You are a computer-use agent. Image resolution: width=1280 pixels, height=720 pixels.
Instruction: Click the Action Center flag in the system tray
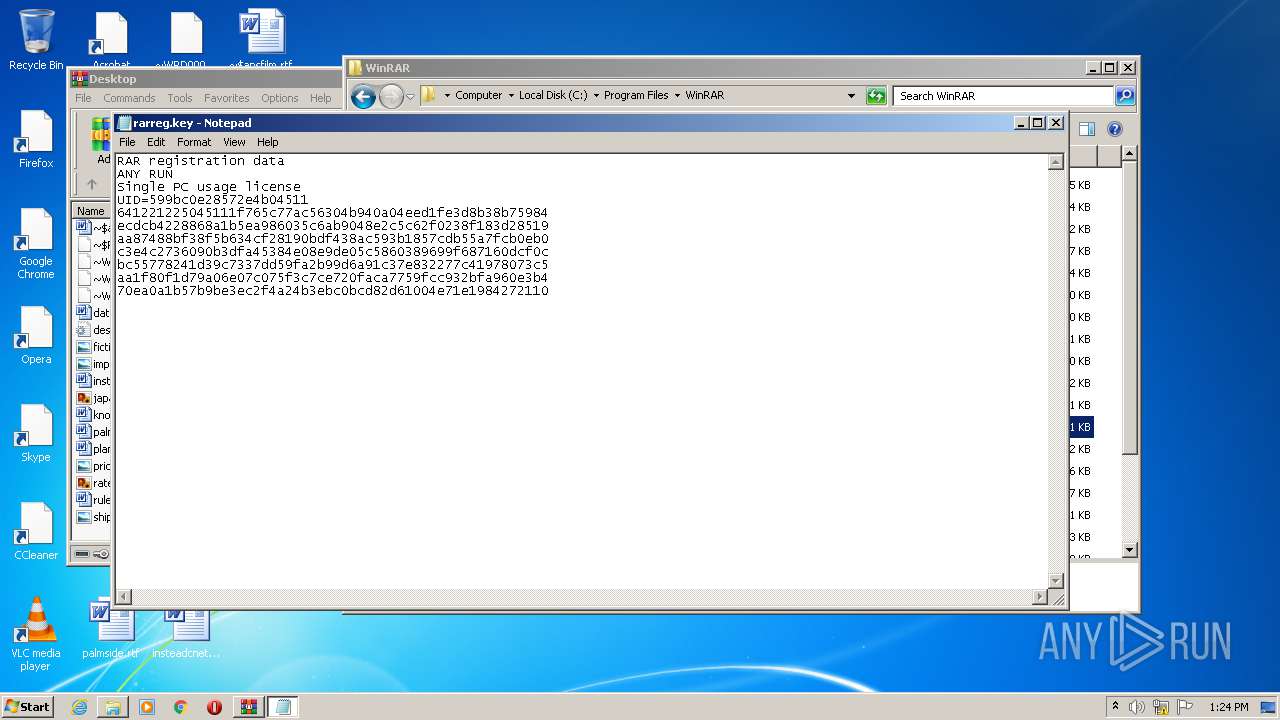(1185, 707)
